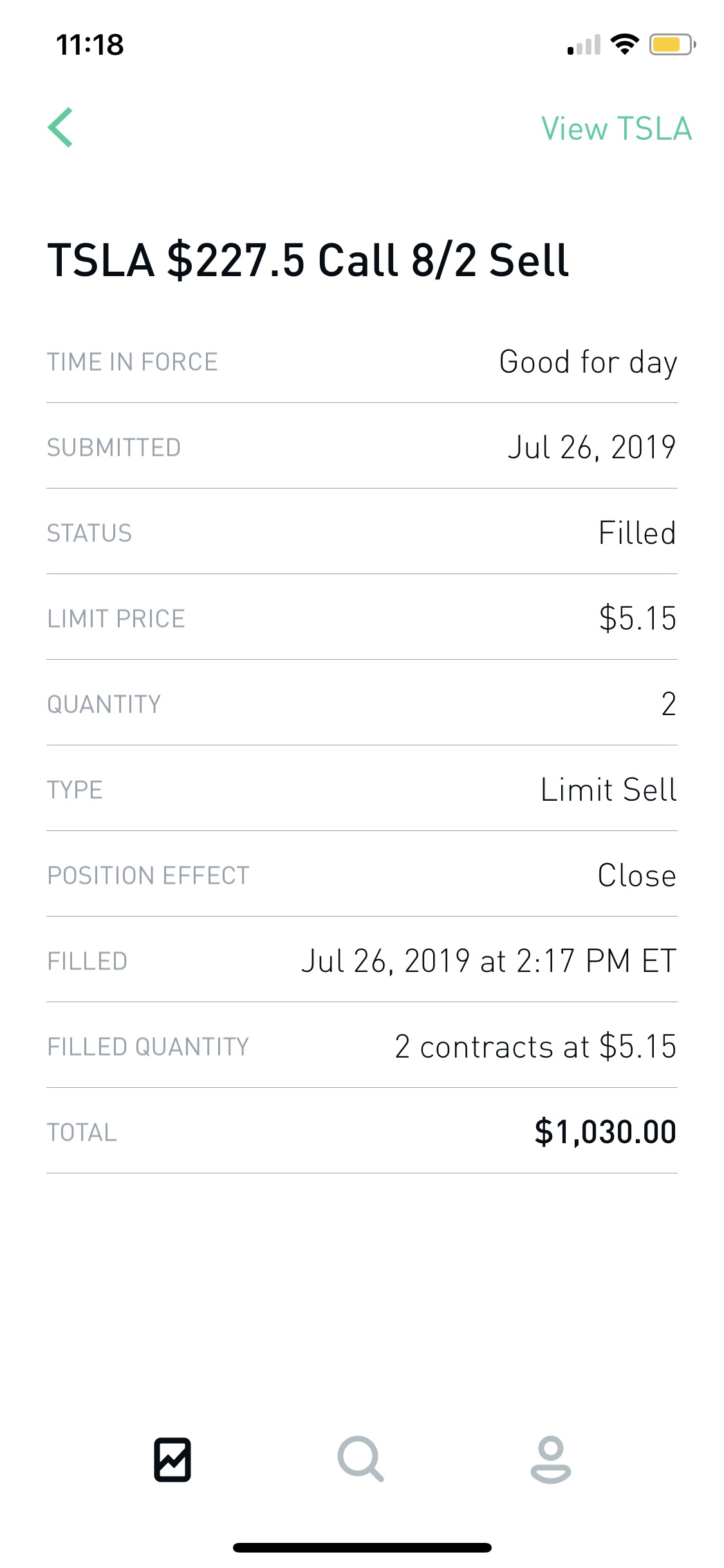Tap the green back arrow
Screen dimensions: 724x1568
tap(60, 127)
